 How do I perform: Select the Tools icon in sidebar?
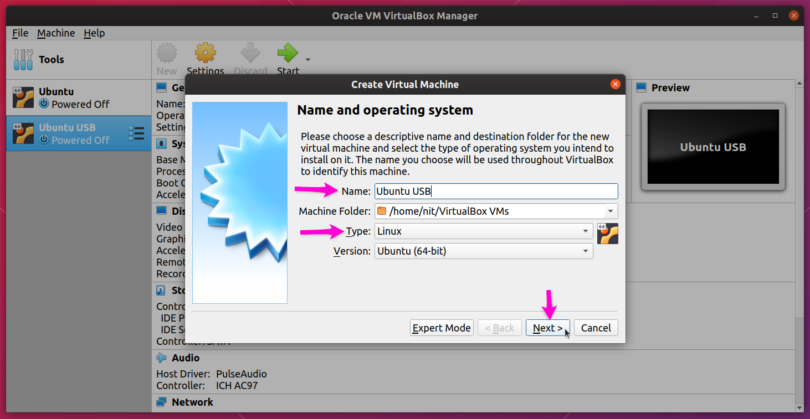coord(23,60)
